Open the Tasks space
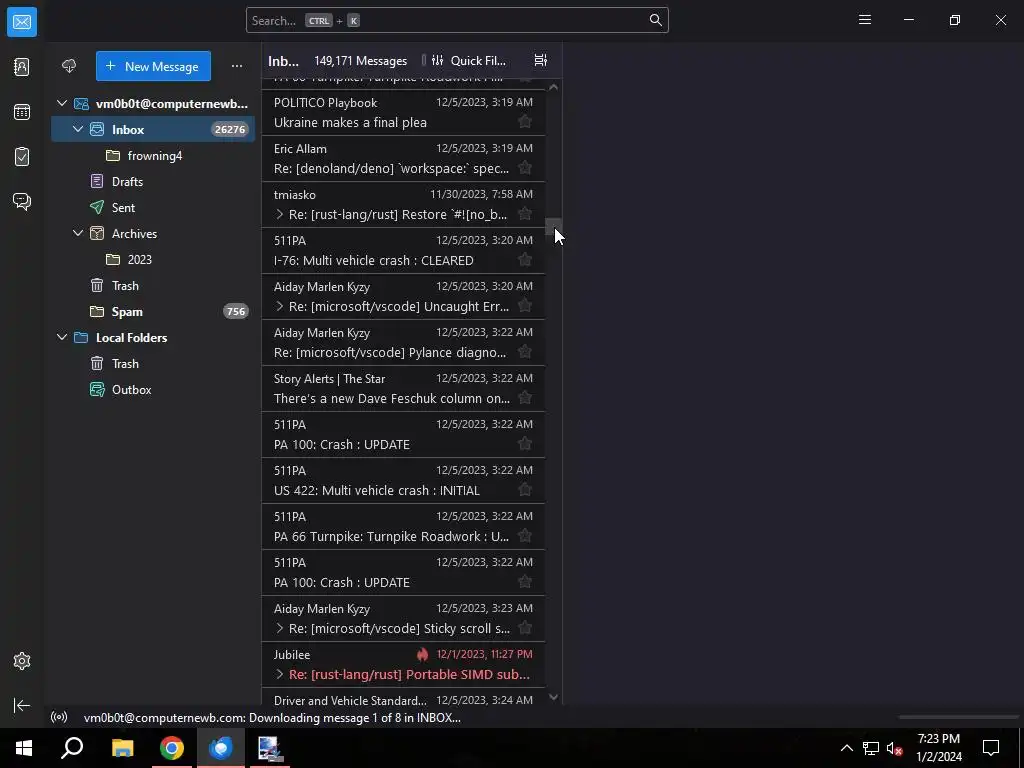This screenshot has height=768, width=1024. pyautogui.click(x=22, y=157)
